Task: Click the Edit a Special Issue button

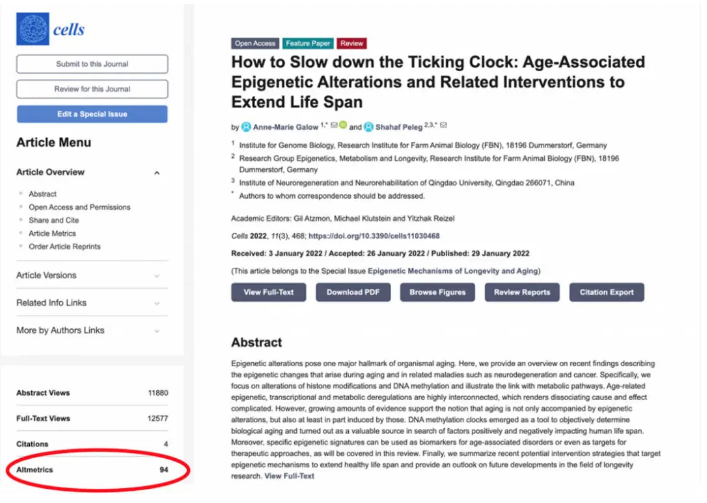Action: [x=92, y=114]
